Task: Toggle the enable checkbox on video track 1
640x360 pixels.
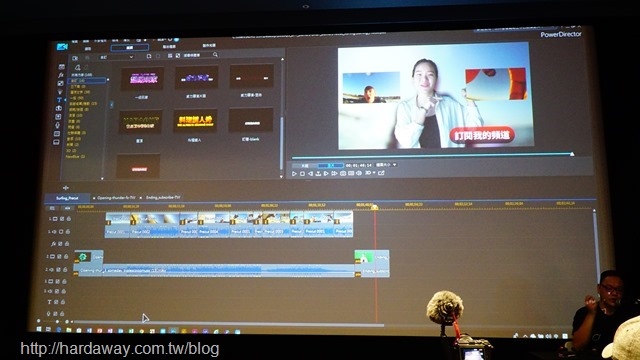Action: pyautogui.click(x=62, y=219)
